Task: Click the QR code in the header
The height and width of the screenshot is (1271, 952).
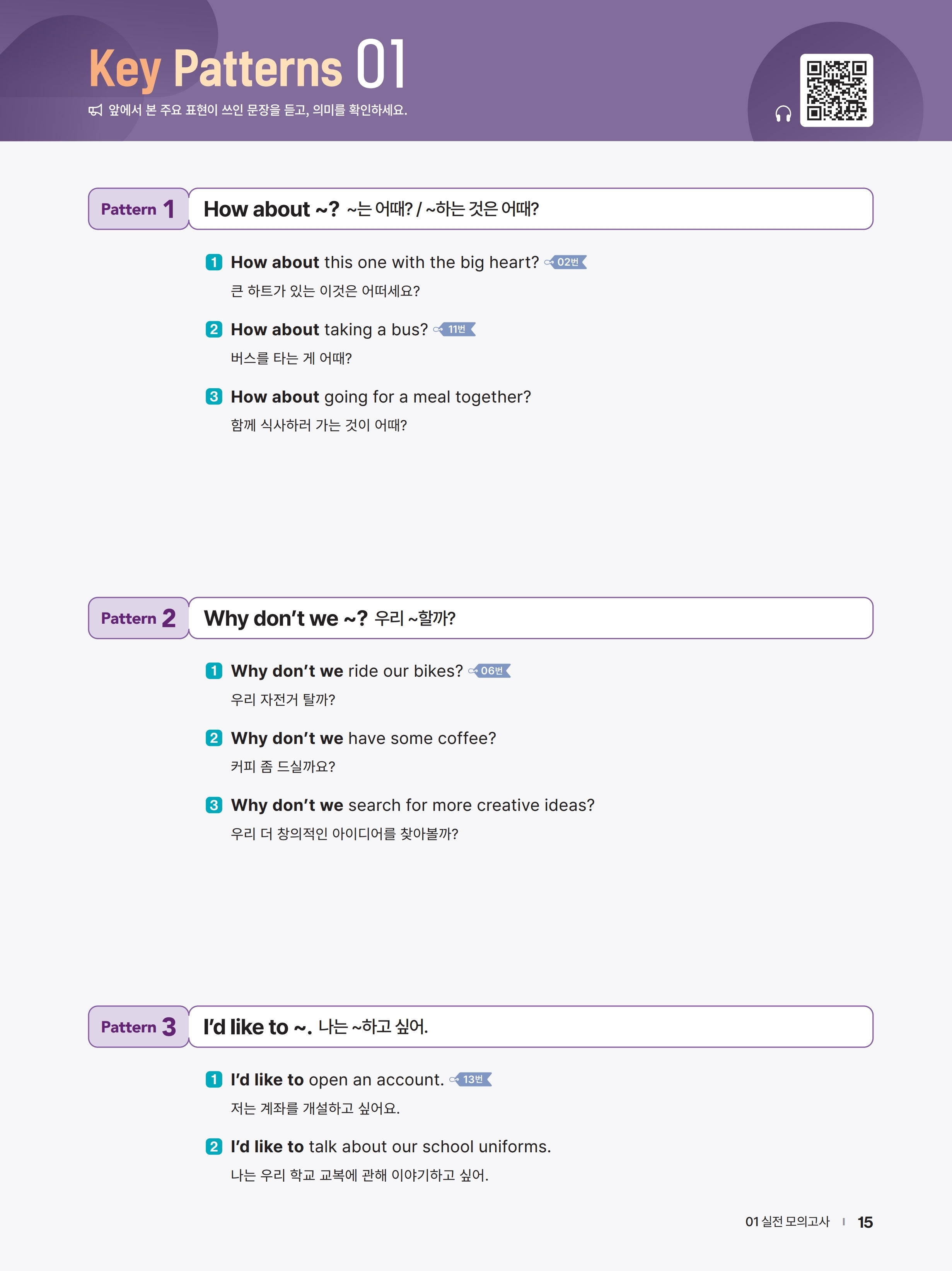Action: 836,90
